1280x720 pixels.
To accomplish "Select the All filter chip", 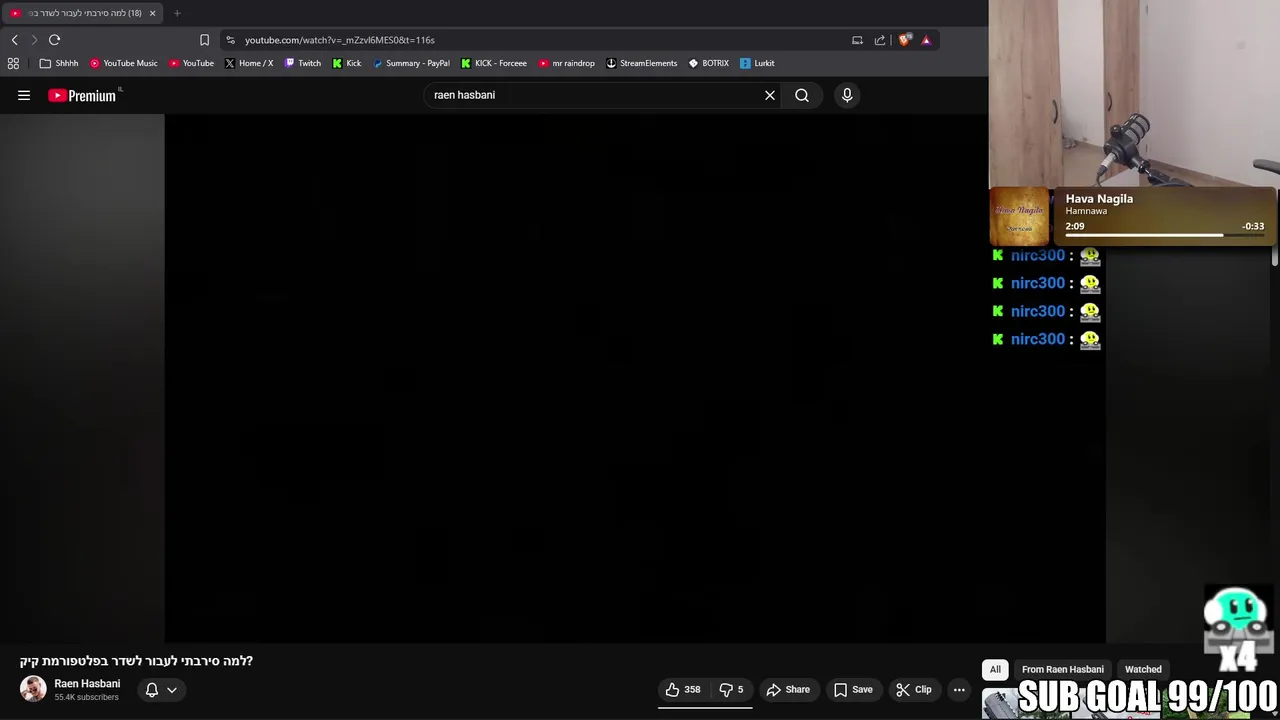I will [x=995, y=670].
